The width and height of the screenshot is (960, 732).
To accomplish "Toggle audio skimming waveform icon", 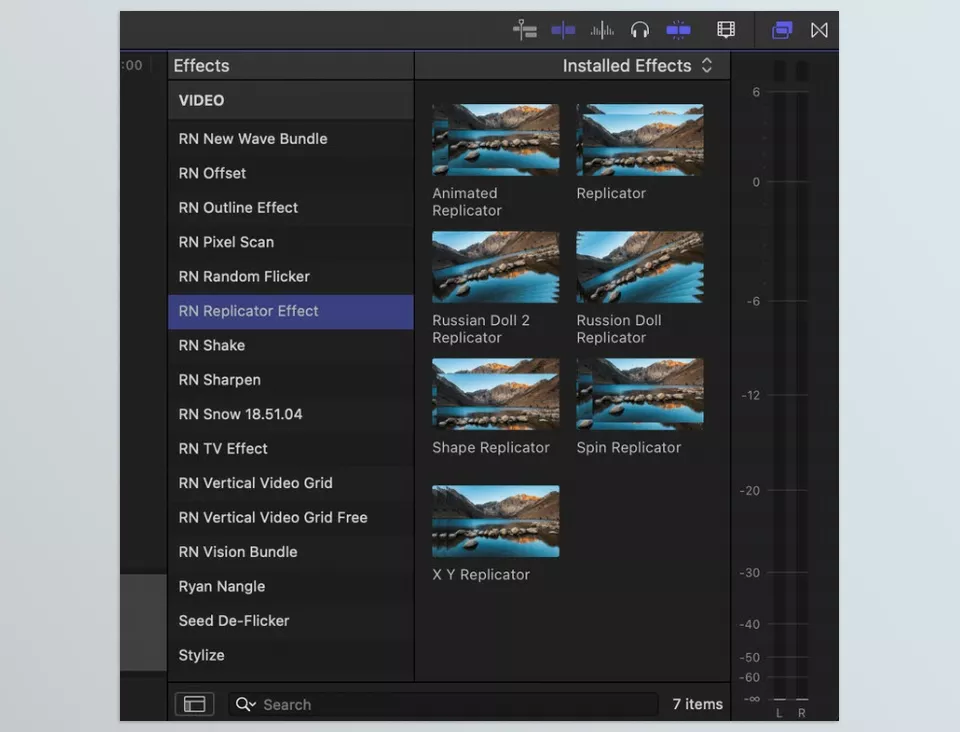I will click(x=602, y=29).
